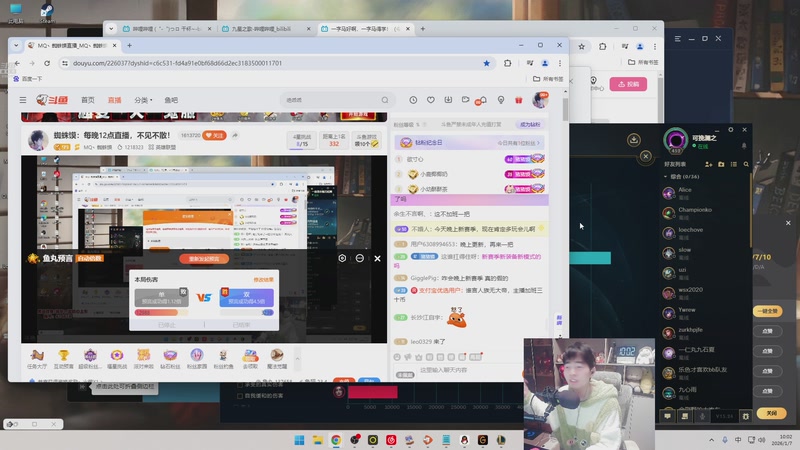Click the Douyu page vertical scrollbar
The height and width of the screenshot is (450, 800).
pyautogui.click(x=565, y=110)
